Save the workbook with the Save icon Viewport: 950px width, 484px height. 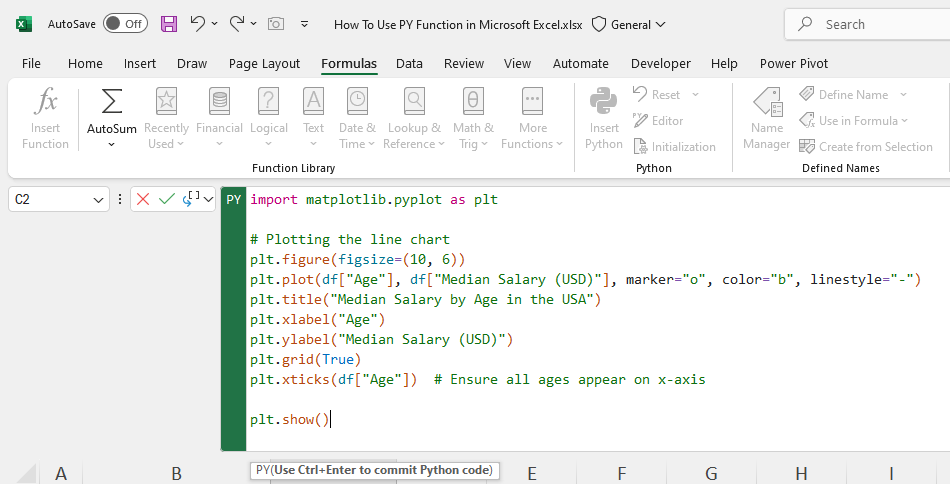pos(168,24)
